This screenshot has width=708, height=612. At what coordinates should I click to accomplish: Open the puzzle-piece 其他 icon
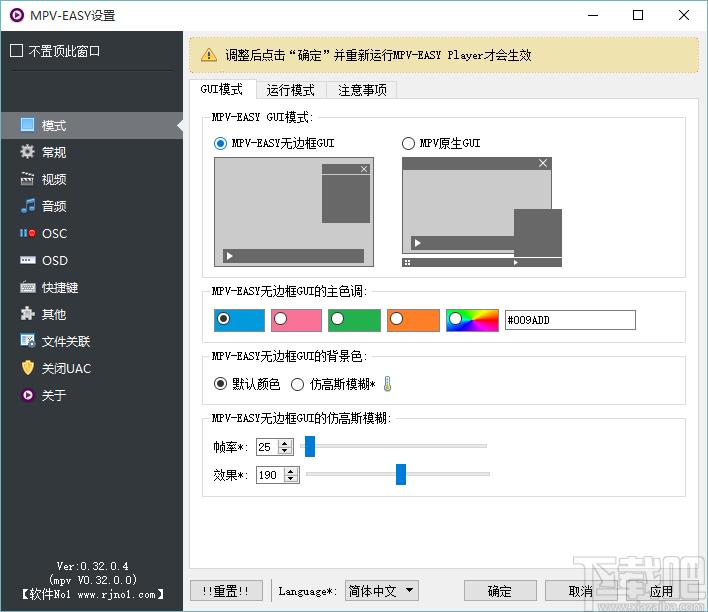click(x=27, y=315)
